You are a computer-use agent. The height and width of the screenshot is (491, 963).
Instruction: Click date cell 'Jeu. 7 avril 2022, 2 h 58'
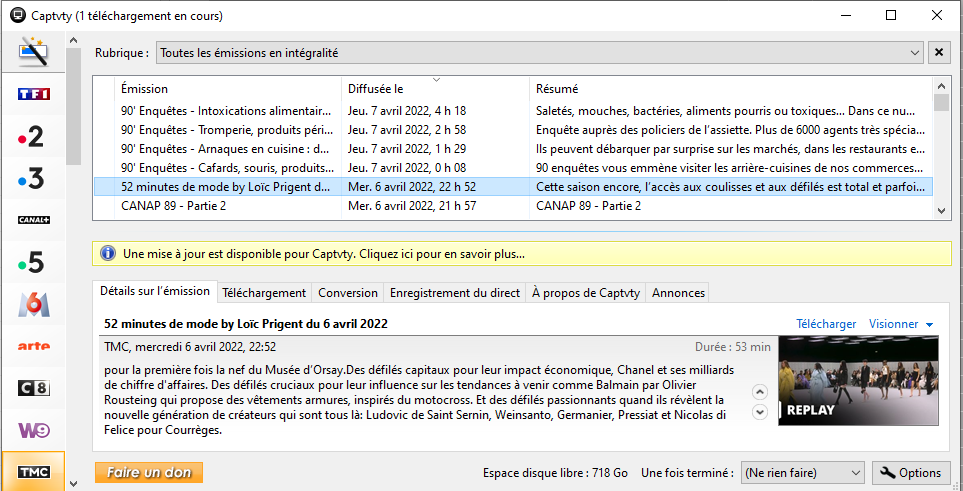pos(407,130)
